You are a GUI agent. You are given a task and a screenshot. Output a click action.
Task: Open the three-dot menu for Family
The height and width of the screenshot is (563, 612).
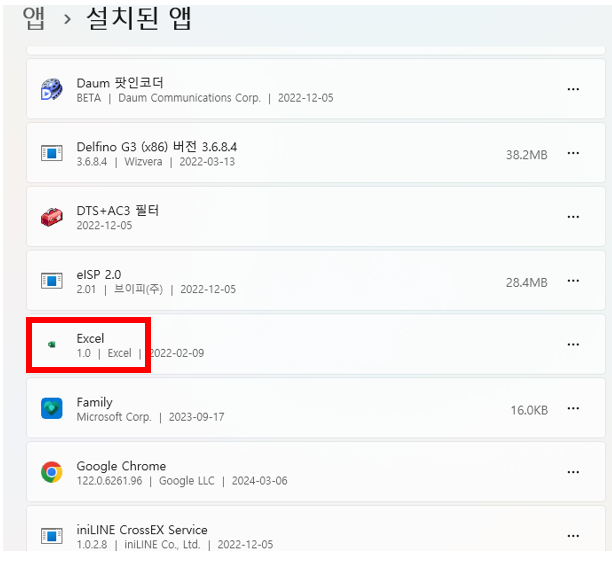tap(573, 408)
